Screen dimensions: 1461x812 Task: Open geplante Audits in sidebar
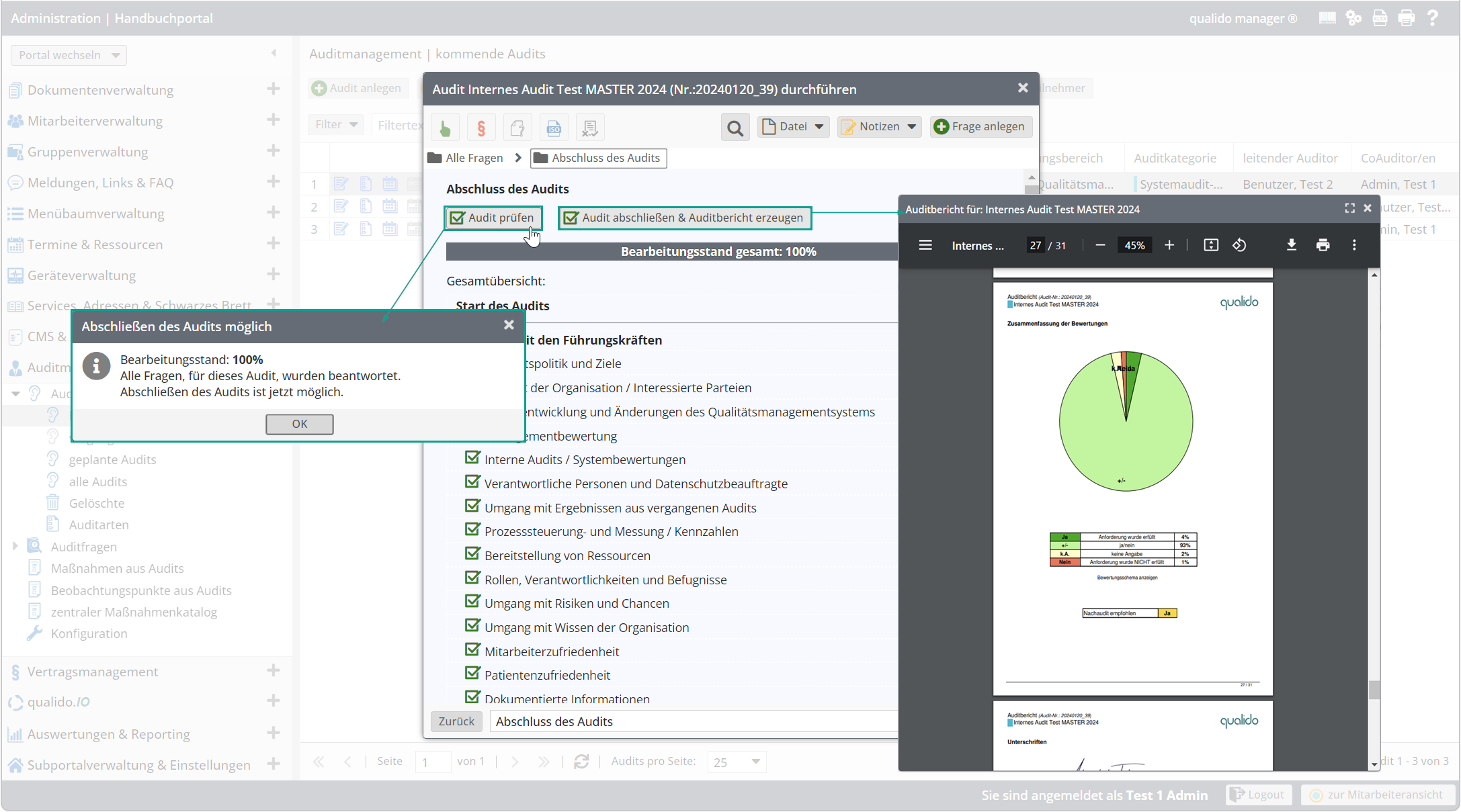click(112, 460)
